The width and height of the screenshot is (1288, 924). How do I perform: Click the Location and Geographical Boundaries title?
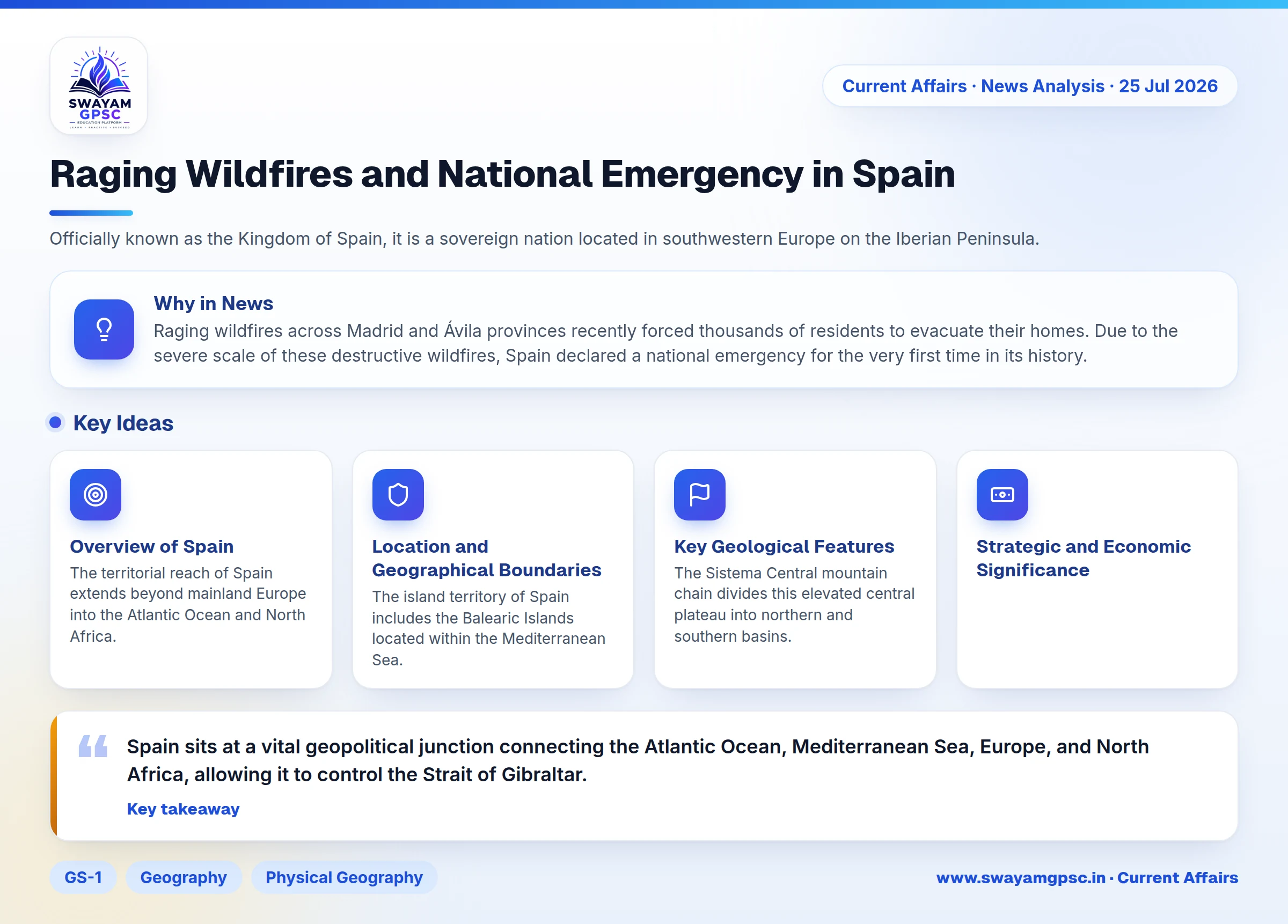(x=486, y=558)
